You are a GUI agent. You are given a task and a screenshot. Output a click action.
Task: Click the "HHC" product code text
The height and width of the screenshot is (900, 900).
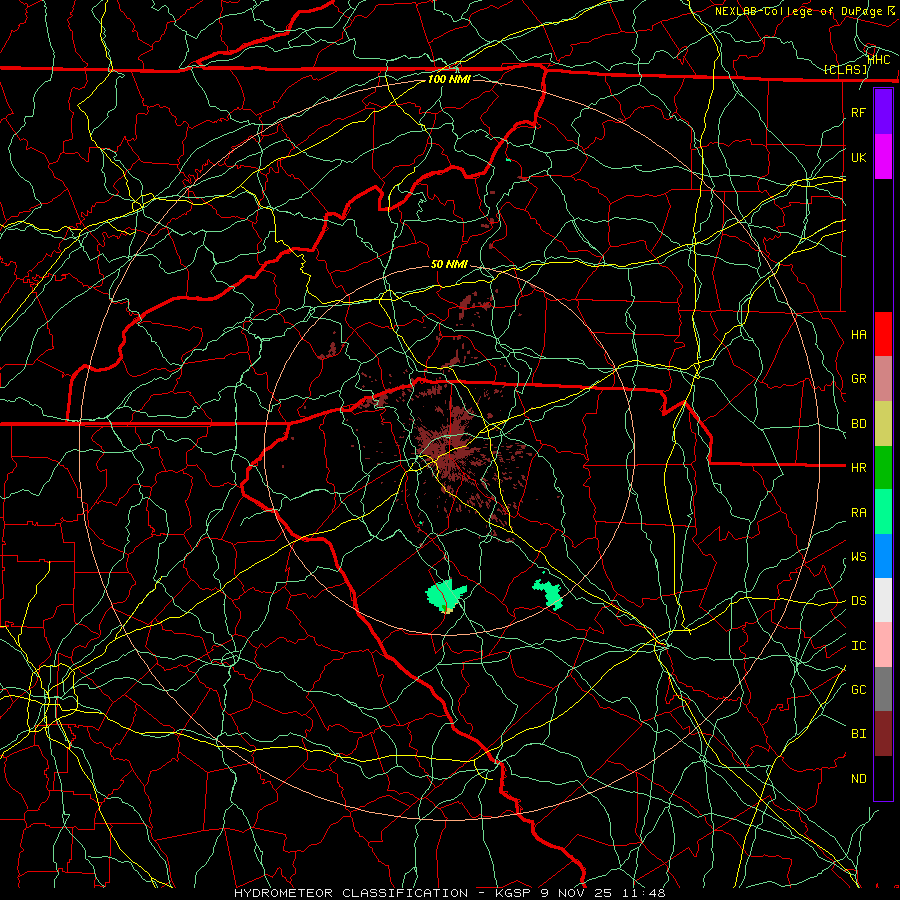point(878,59)
